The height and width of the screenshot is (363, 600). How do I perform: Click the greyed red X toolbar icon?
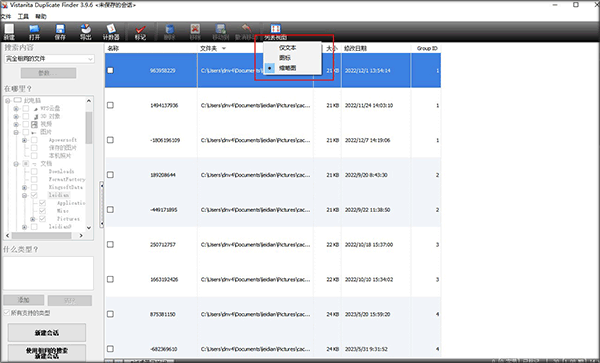pos(195,29)
